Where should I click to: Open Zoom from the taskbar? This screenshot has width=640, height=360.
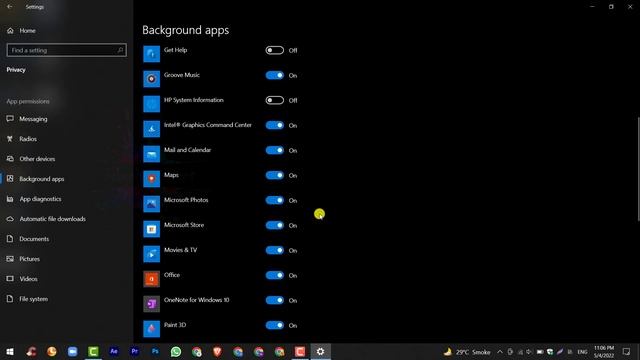[x=73, y=351]
